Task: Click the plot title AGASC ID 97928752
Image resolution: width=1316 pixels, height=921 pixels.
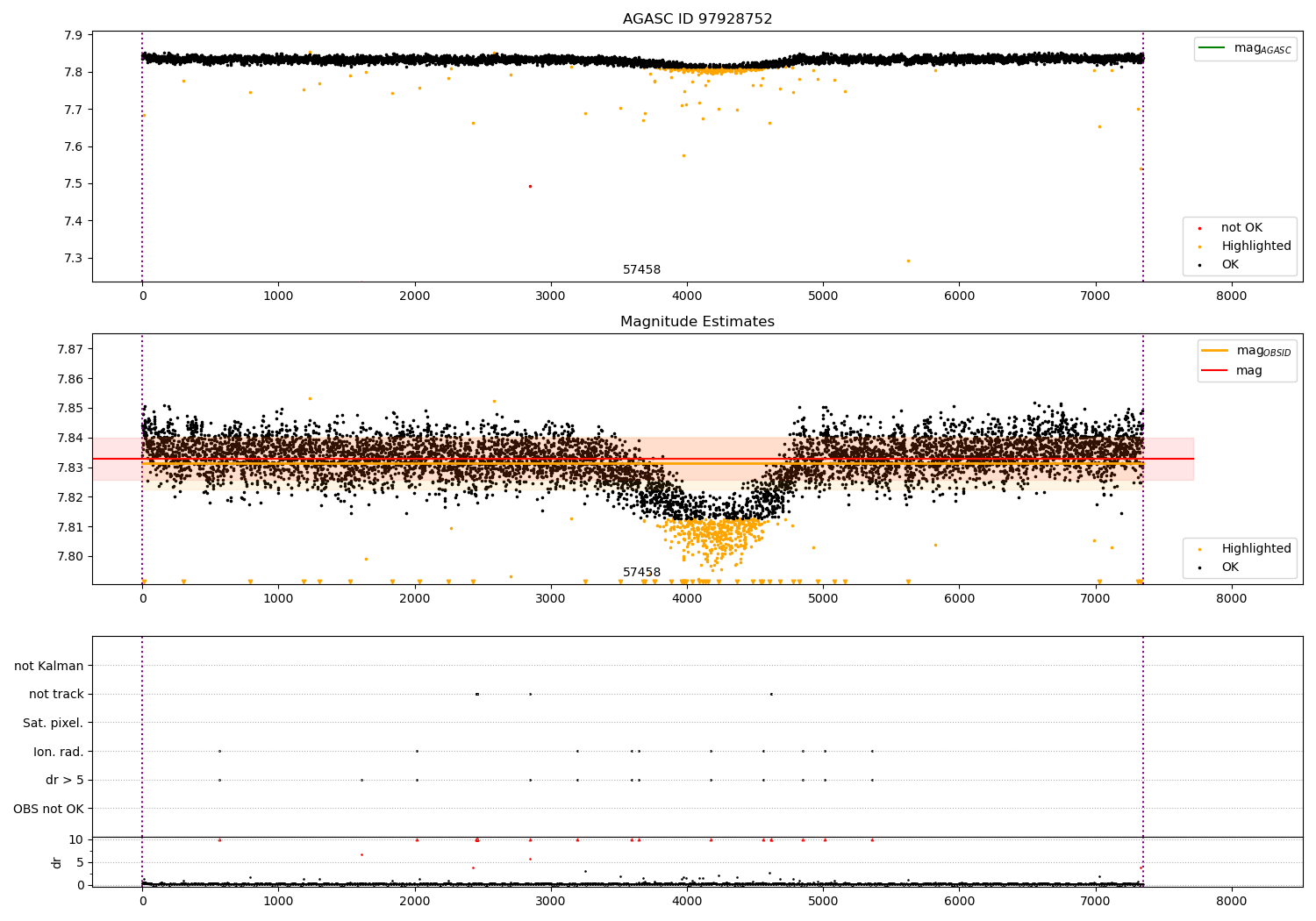Action: (697, 18)
